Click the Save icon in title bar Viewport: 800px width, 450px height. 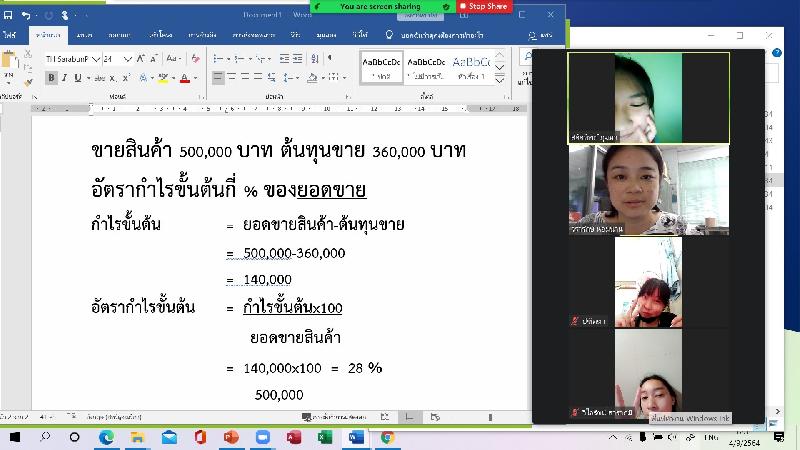point(9,15)
